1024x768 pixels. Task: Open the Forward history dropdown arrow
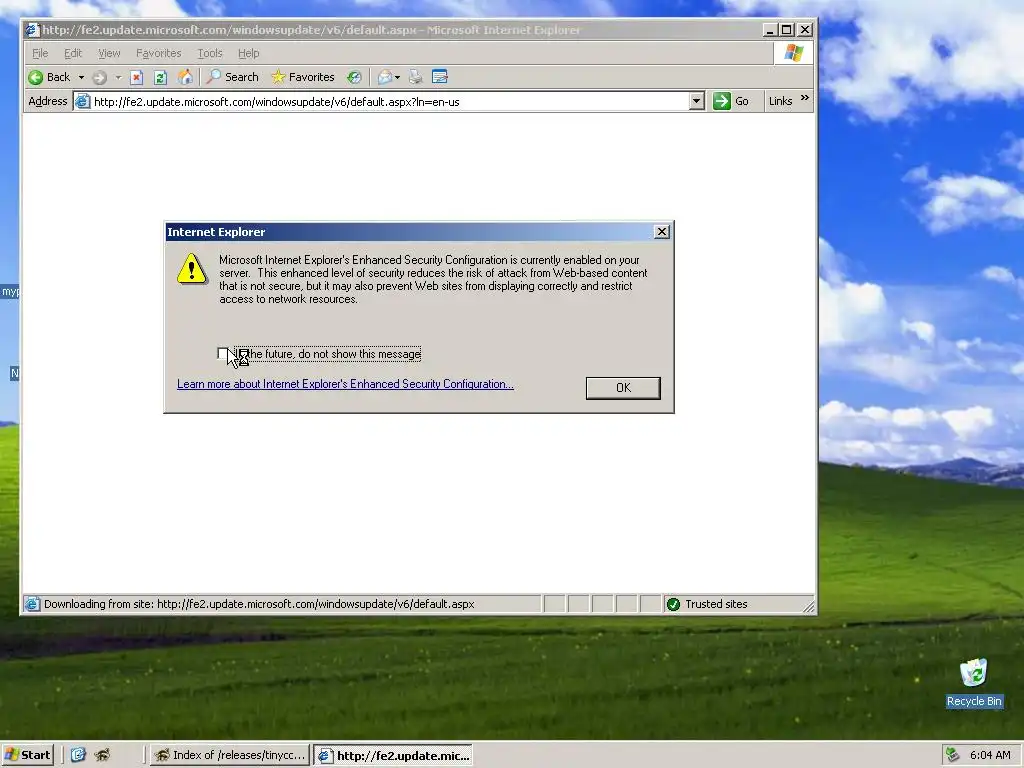pyautogui.click(x=118, y=78)
